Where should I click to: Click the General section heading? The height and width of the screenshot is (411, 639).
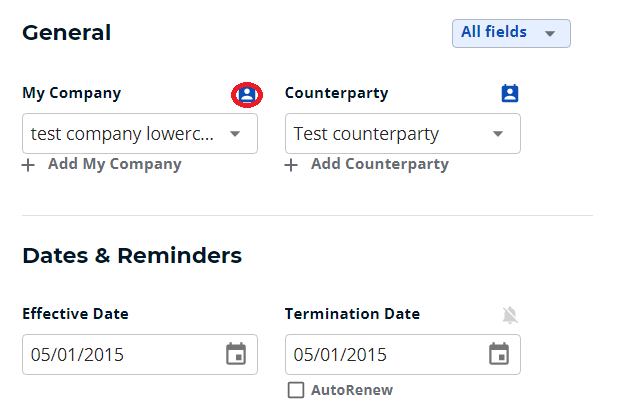[66, 33]
